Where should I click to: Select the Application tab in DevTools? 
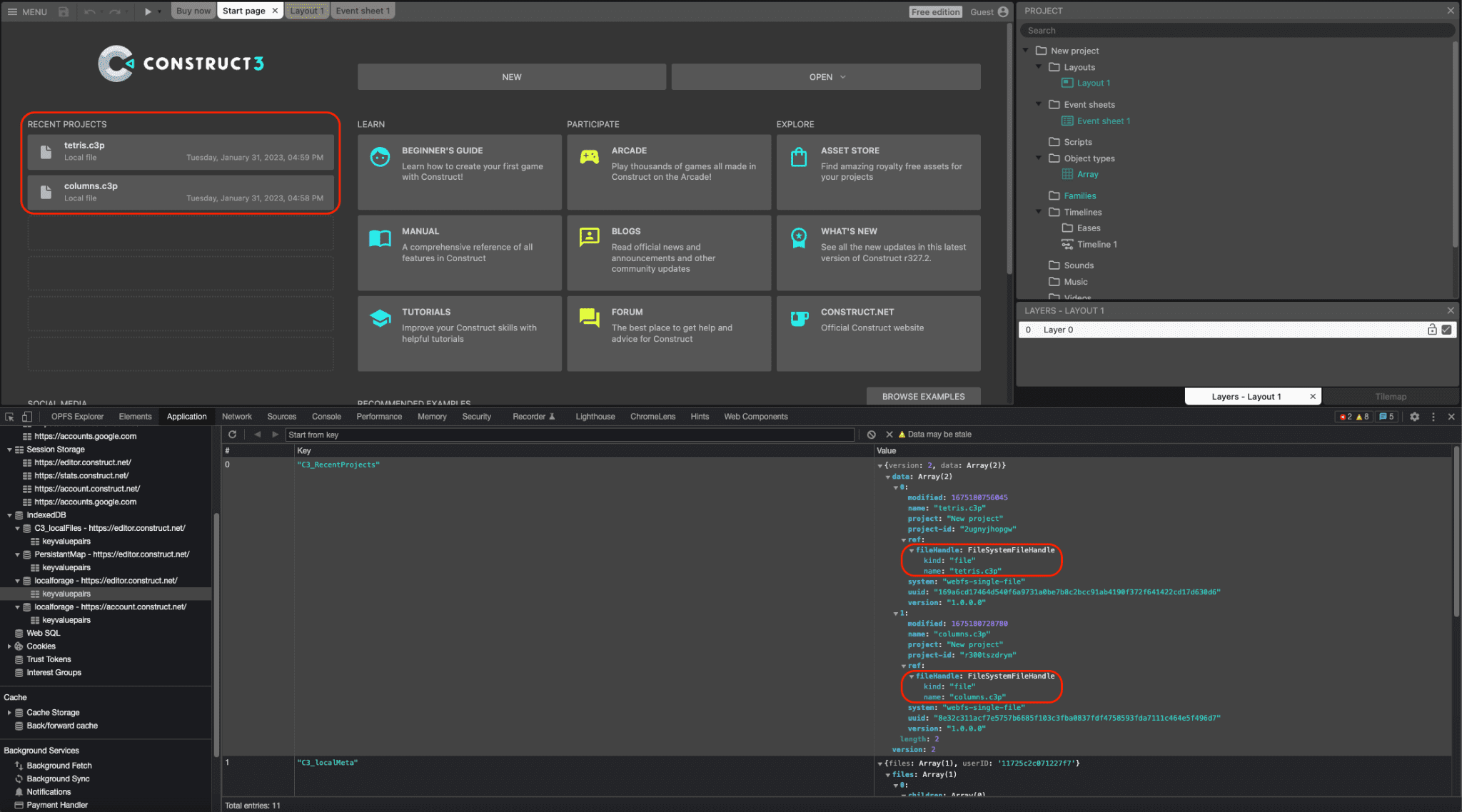click(186, 416)
